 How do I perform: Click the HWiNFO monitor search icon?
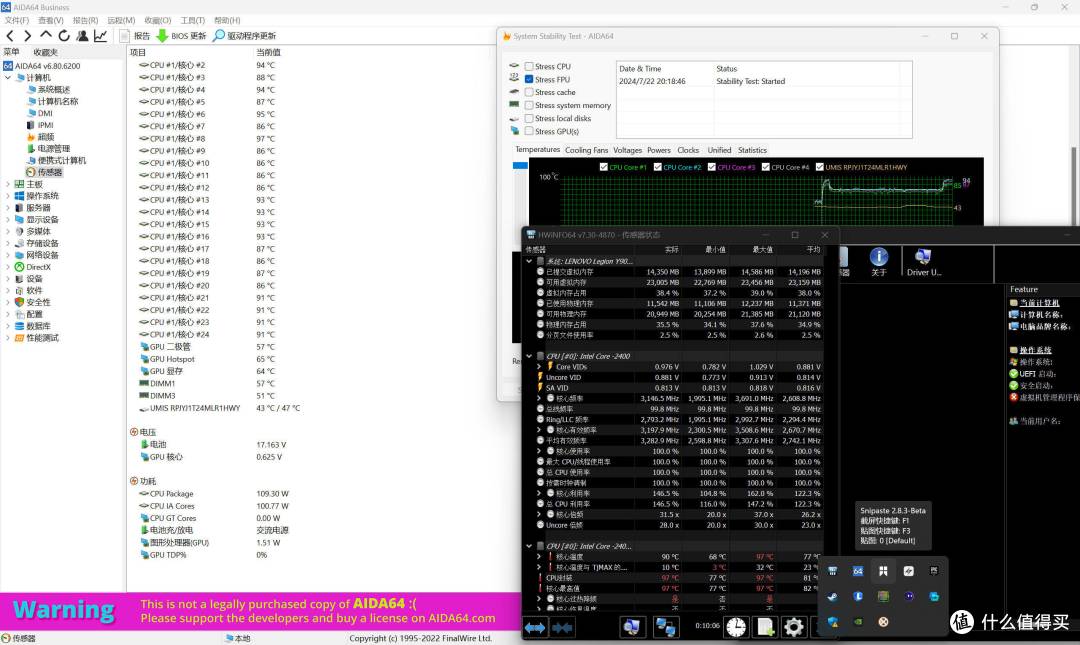(632, 627)
